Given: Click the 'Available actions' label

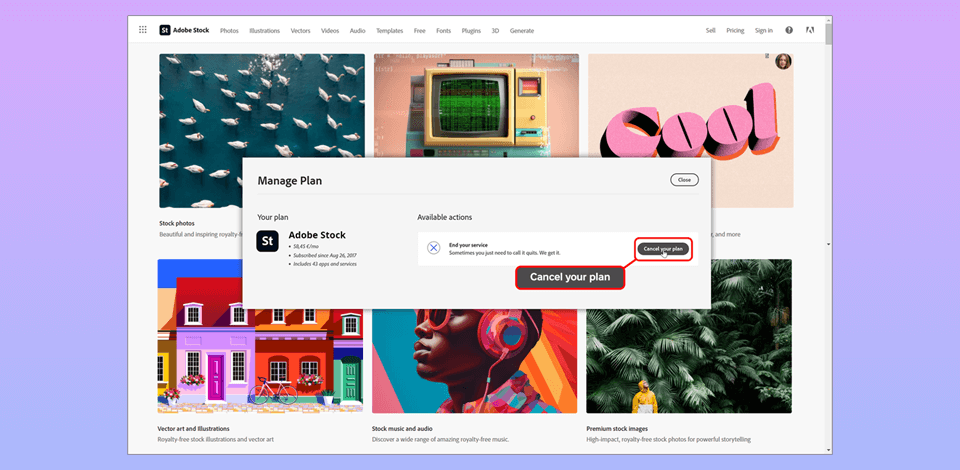Looking at the screenshot, I should [x=444, y=217].
